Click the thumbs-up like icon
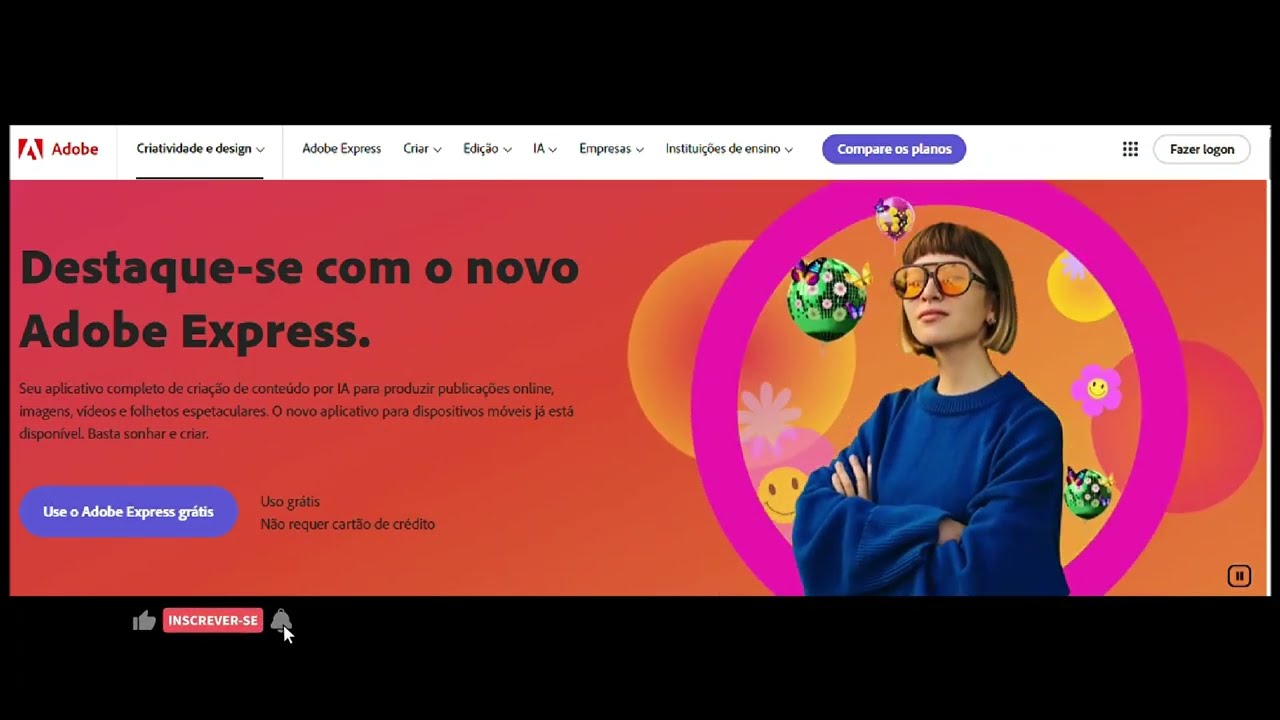 tap(144, 621)
